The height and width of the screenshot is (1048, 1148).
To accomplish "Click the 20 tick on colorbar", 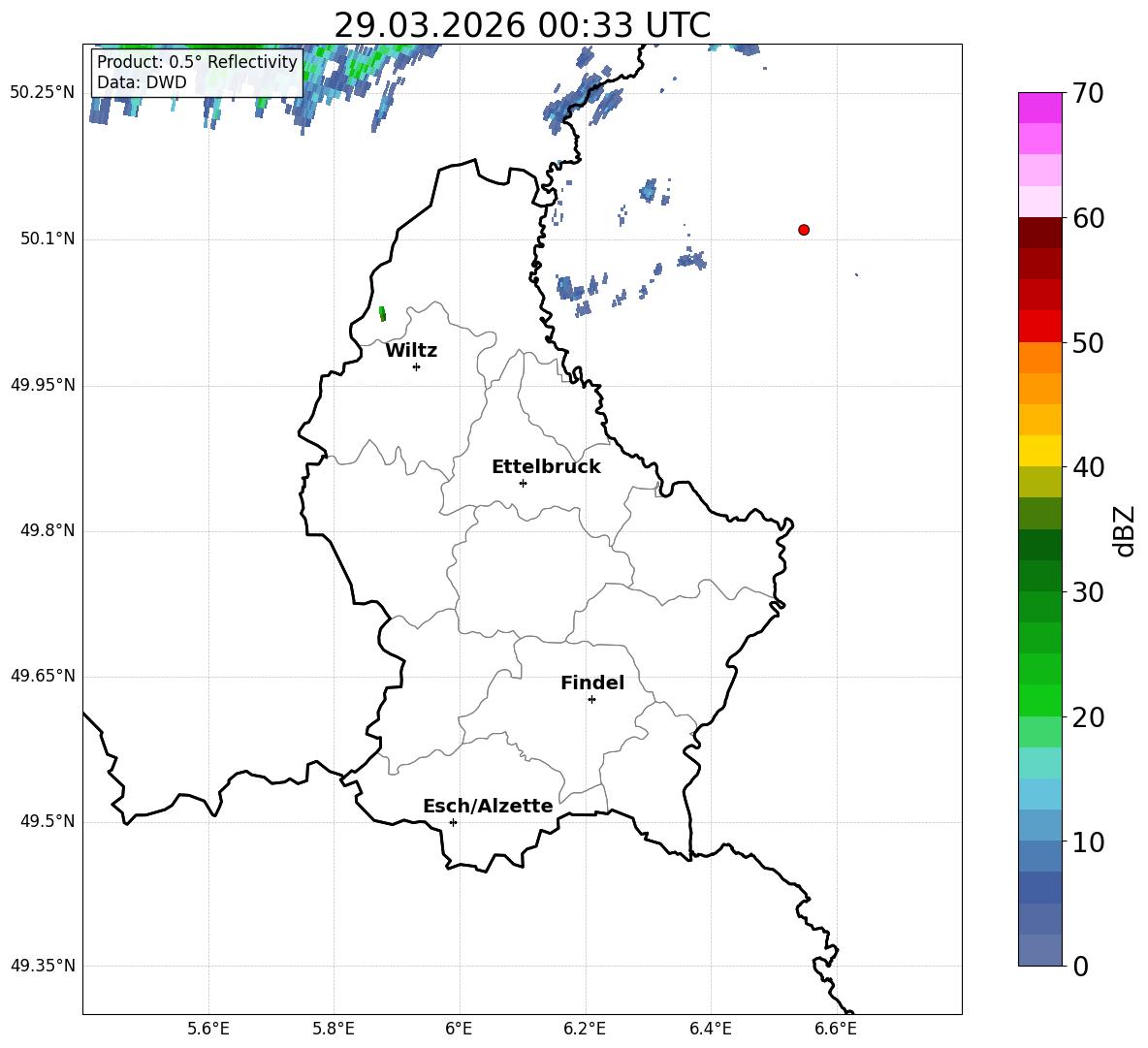I will point(1088,717).
